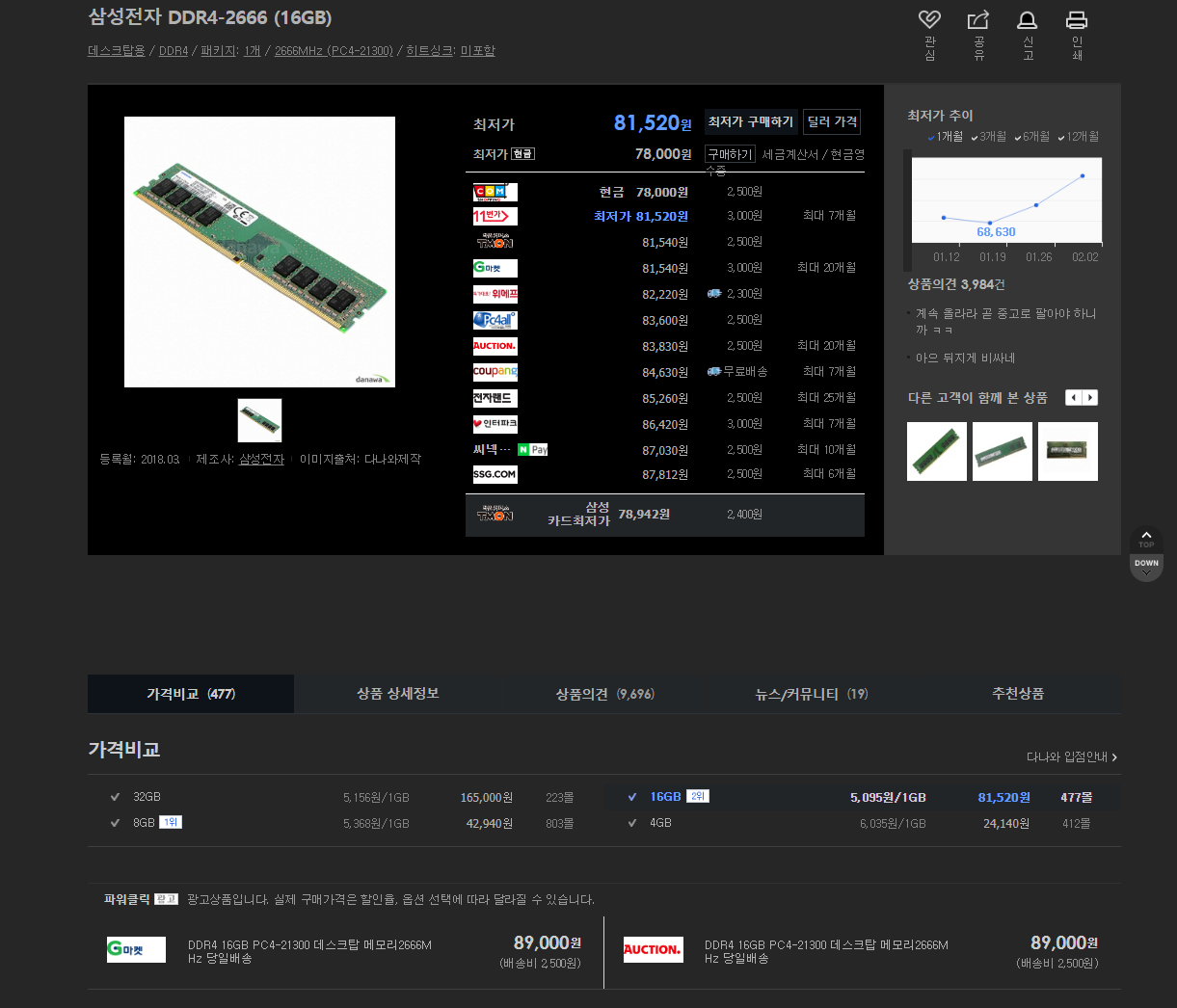Check the 4GB capacity option
1177x1008 pixels.
[x=632, y=823]
